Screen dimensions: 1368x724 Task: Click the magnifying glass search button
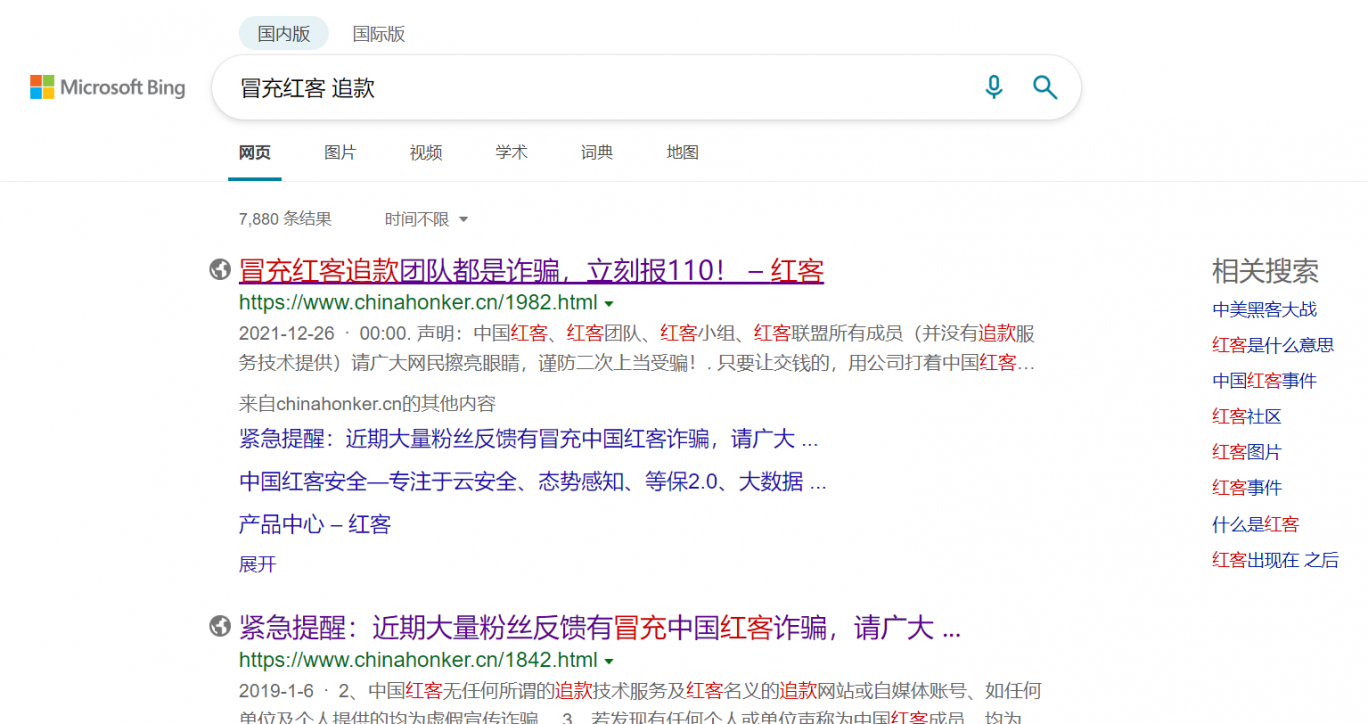click(x=1045, y=88)
